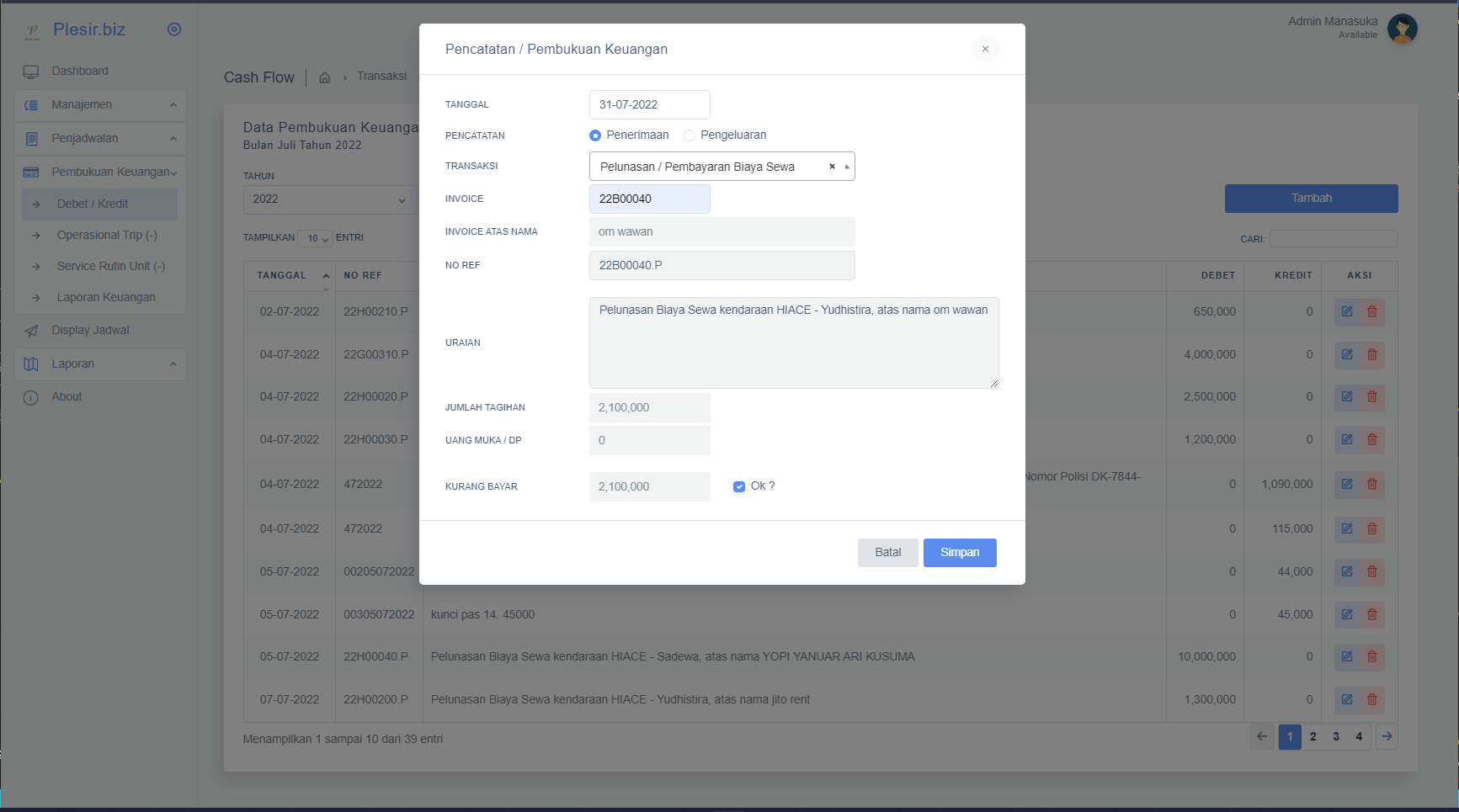Select the Dashboard icon in the sidebar
Screen dimensions: 1459x812
click(31, 71)
